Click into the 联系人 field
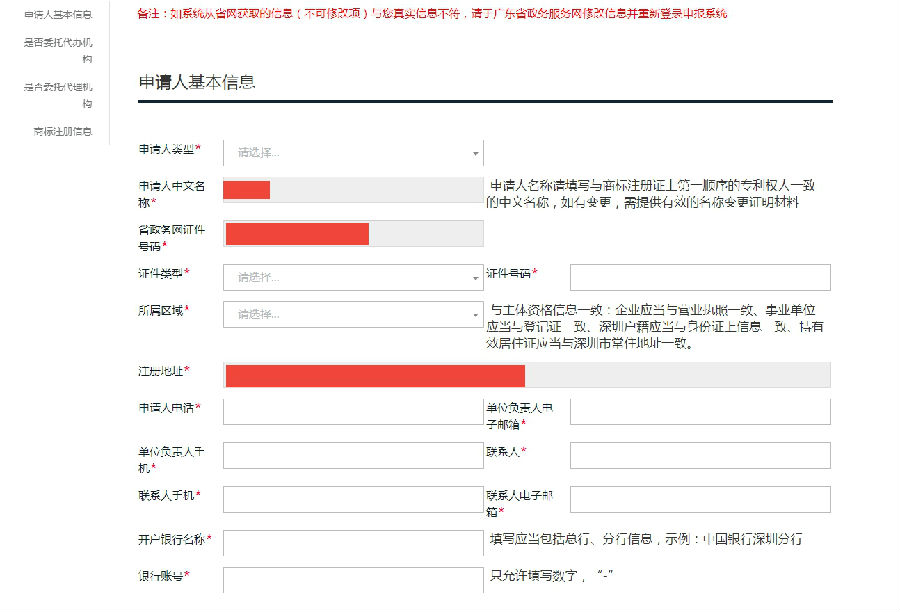The height and width of the screenshot is (612, 900). point(700,456)
